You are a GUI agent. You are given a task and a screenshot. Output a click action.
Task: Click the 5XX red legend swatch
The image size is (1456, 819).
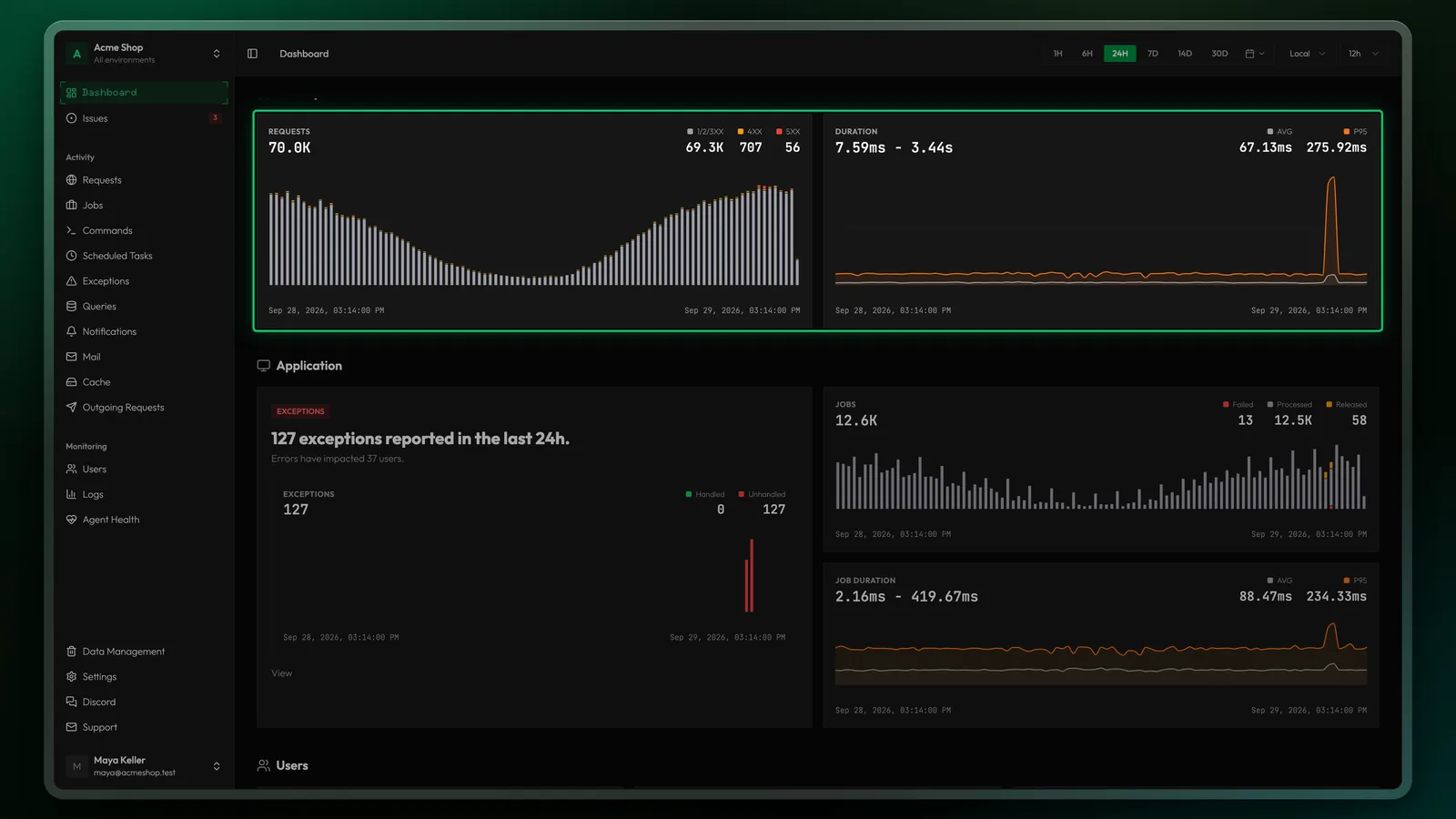(x=779, y=132)
